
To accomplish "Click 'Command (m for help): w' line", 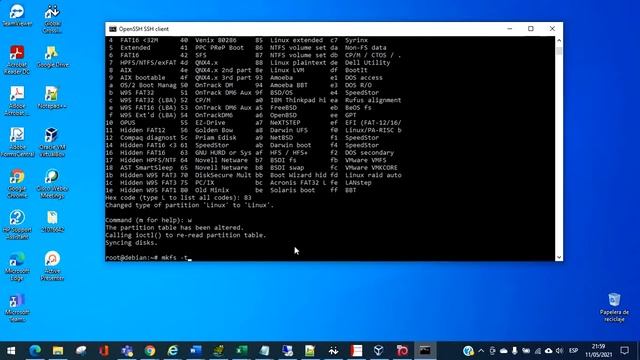I will click(x=149, y=220).
